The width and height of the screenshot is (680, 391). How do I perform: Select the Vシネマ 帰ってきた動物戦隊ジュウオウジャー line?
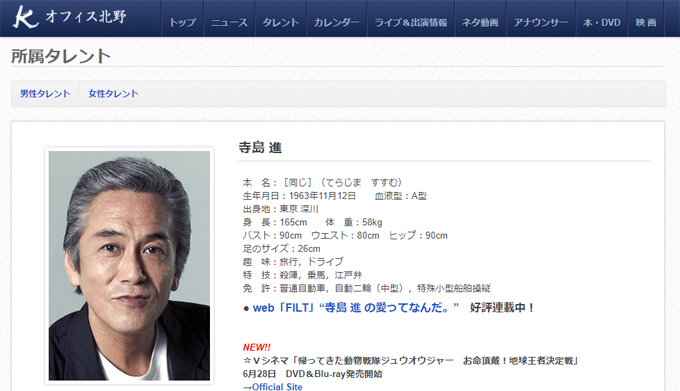tap(411, 361)
